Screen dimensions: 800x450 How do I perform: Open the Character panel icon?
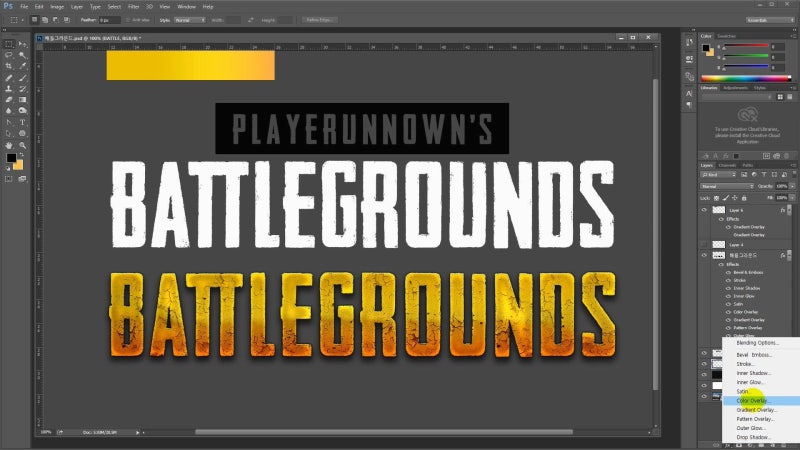point(689,93)
